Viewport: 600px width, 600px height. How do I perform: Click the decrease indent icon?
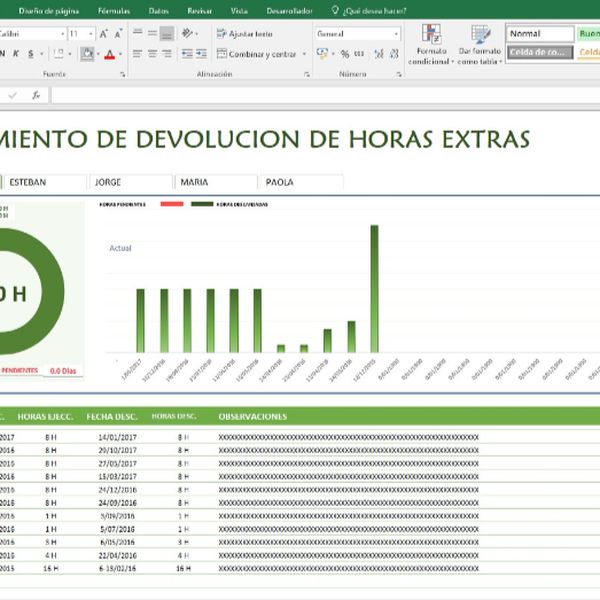(187, 54)
